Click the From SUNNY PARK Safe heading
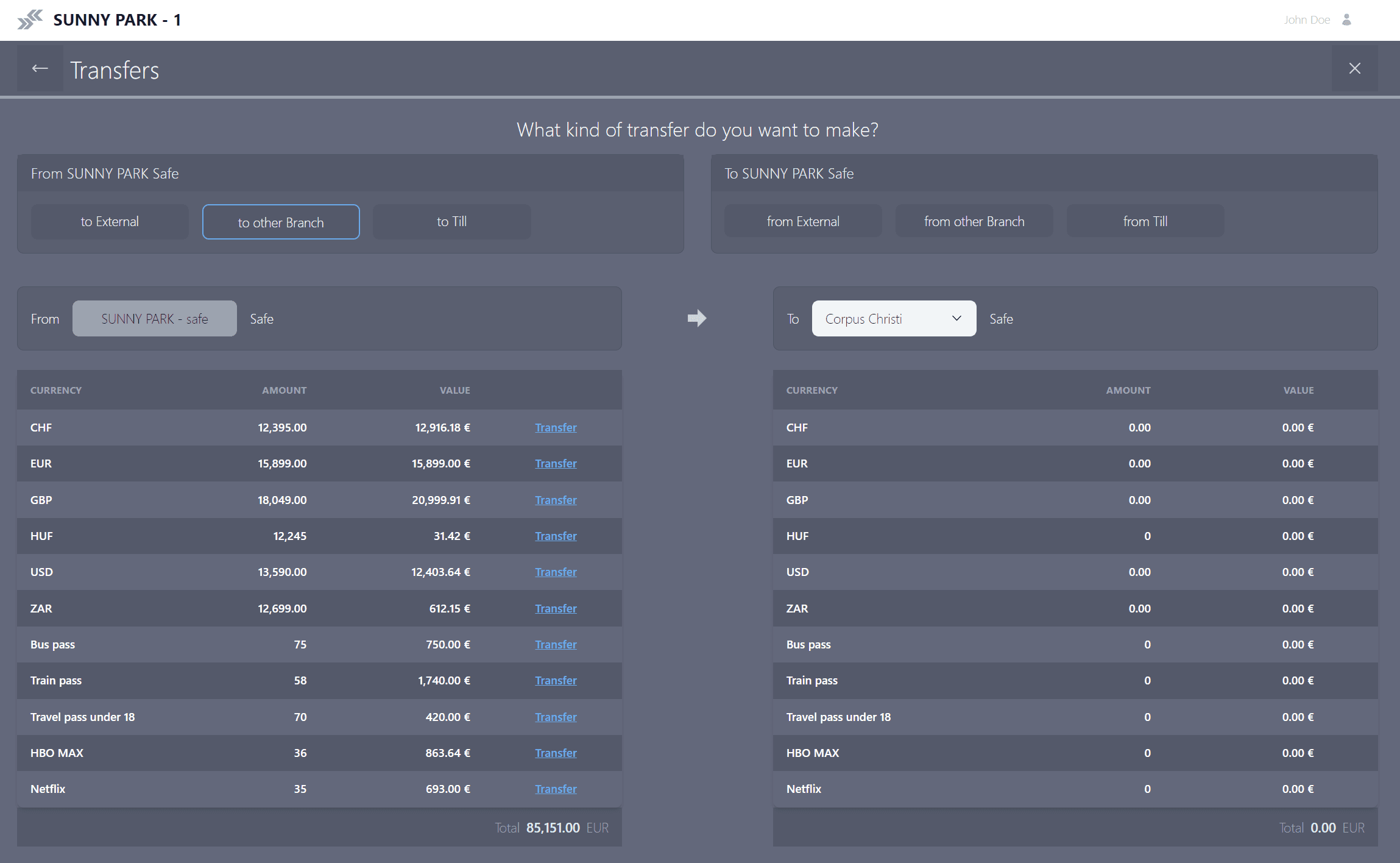Image resolution: width=1400 pixels, height=863 pixels. (105, 174)
